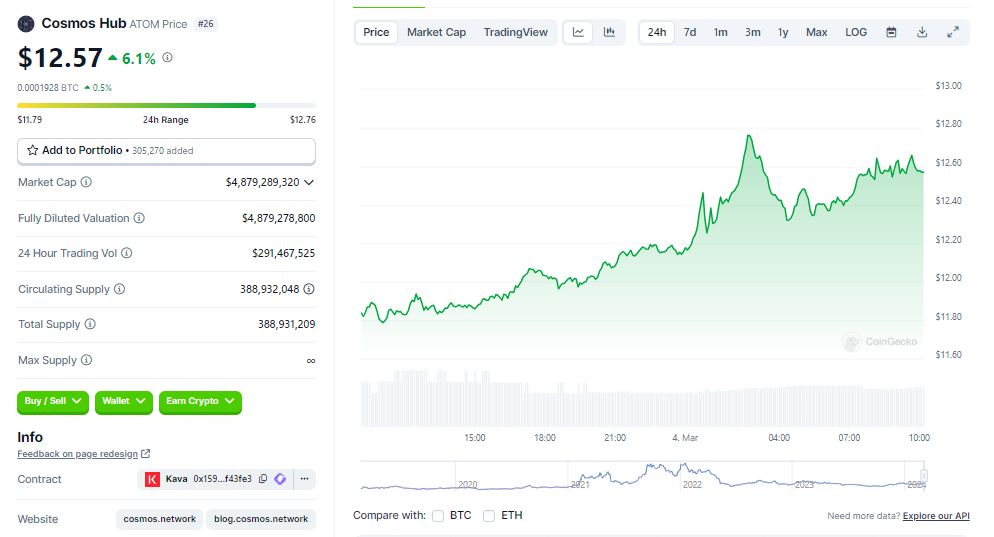
Task: Click the star icon in Add to Portfolio
Action: click(x=33, y=150)
